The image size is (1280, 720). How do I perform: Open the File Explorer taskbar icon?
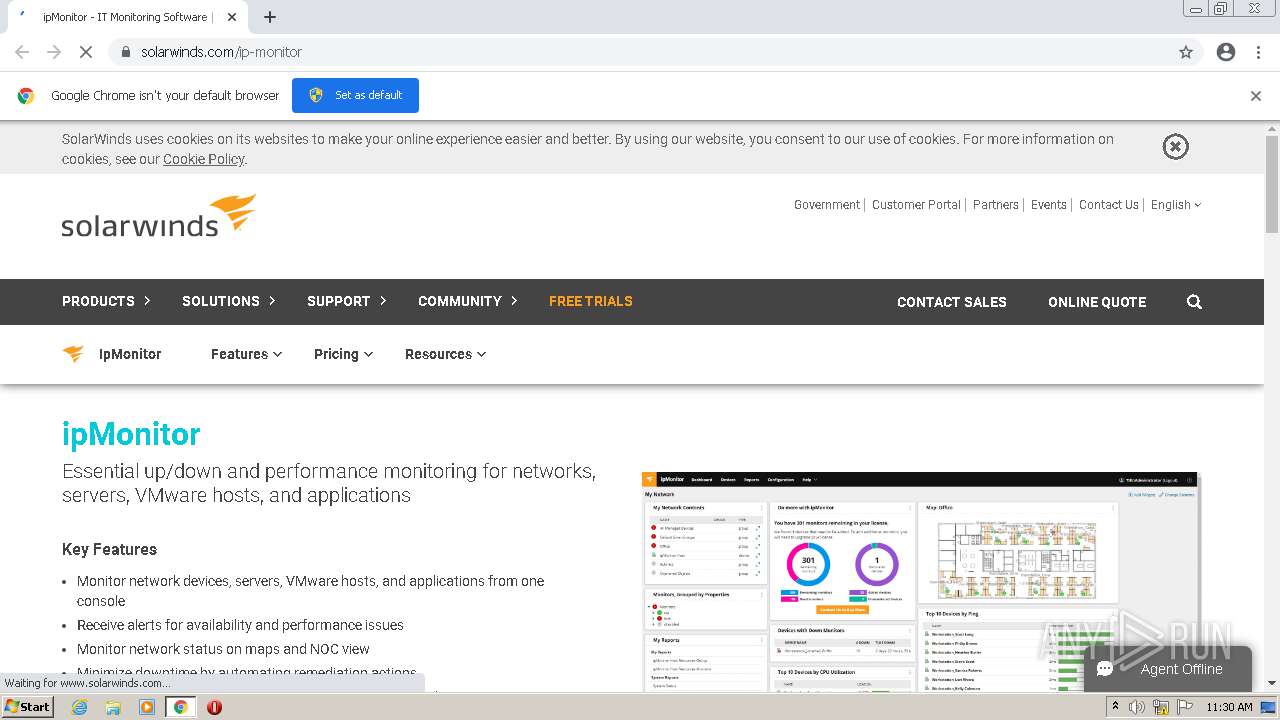pyautogui.click(x=113, y=707)
